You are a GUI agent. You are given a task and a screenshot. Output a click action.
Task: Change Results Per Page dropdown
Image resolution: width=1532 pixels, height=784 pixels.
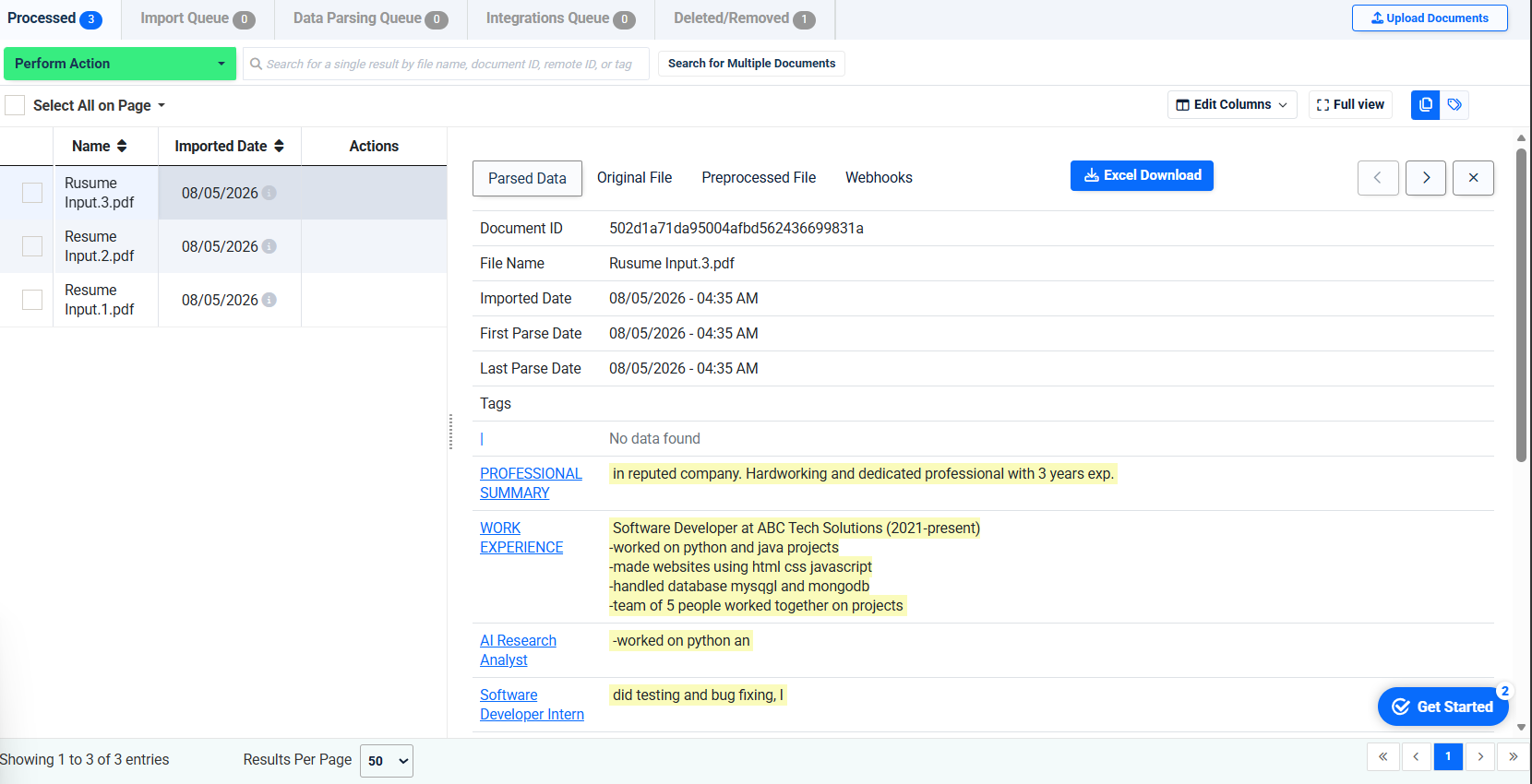coord(387,761)
